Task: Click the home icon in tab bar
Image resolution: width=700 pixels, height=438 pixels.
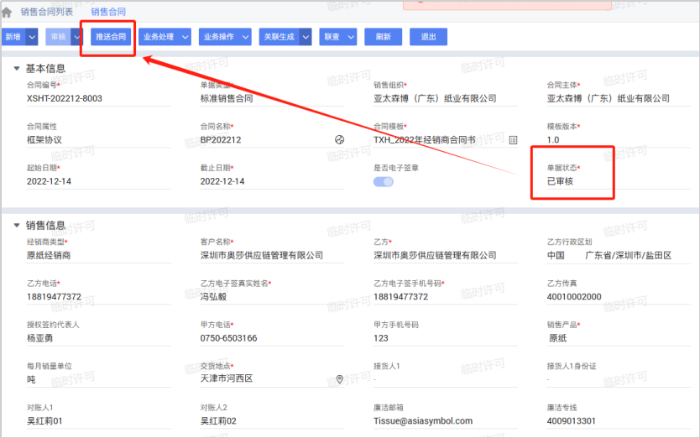Action: [x=8, y=11]
